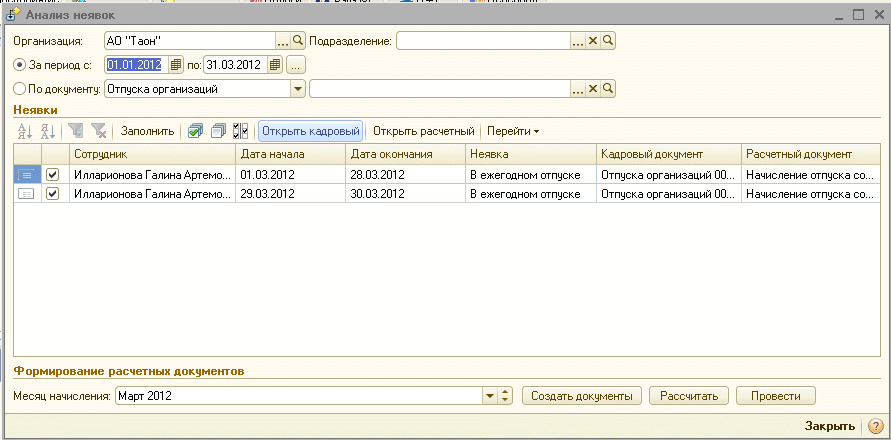Open the calendar for the period start date
The height and width of the screenshot is (440, 891).
(x=177, y=65)
